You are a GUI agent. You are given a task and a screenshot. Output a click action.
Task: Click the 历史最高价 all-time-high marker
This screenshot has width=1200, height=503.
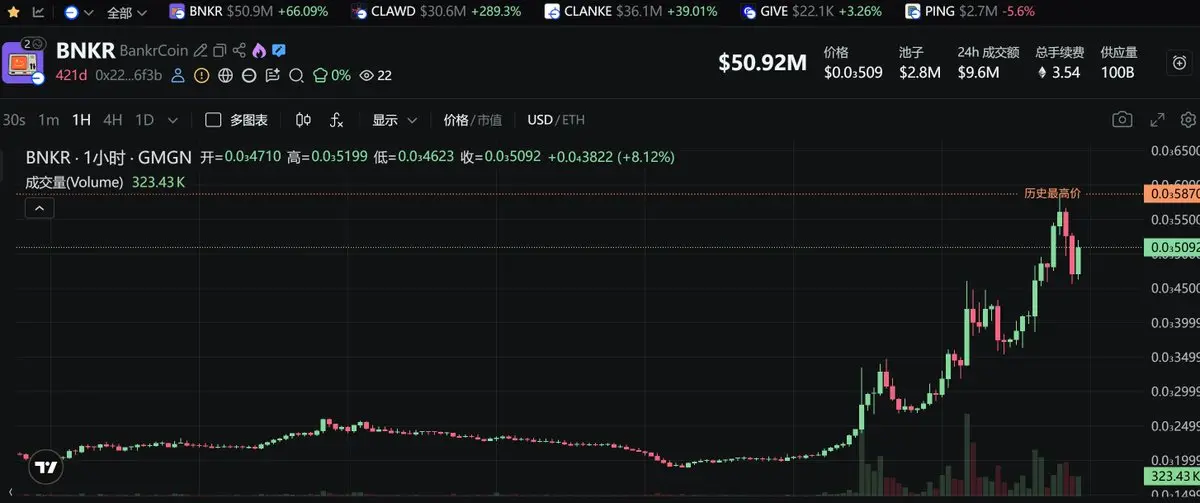(1052, 193)
